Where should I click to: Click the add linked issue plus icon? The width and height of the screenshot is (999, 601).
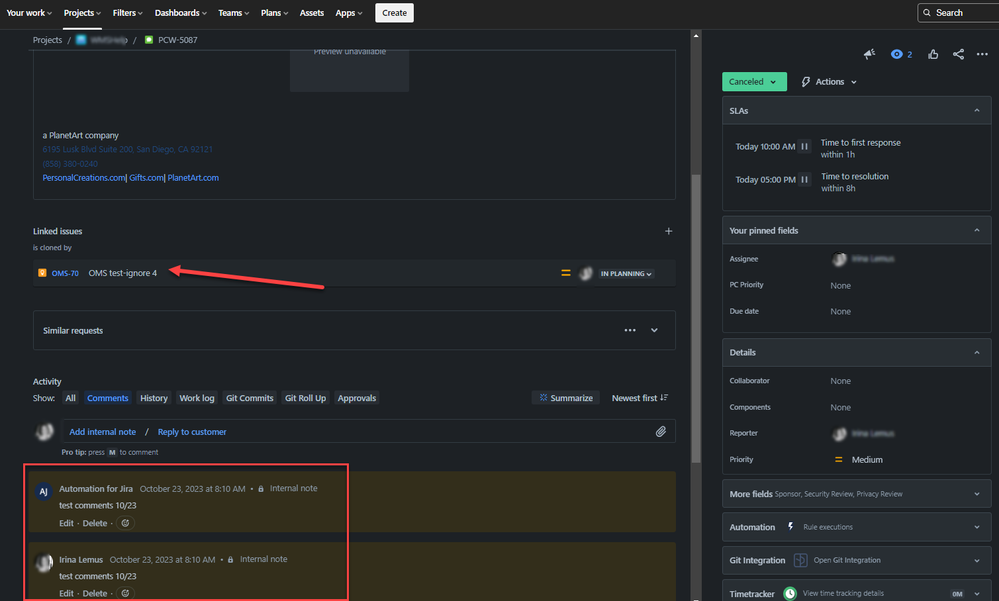[x=668, y=231]
